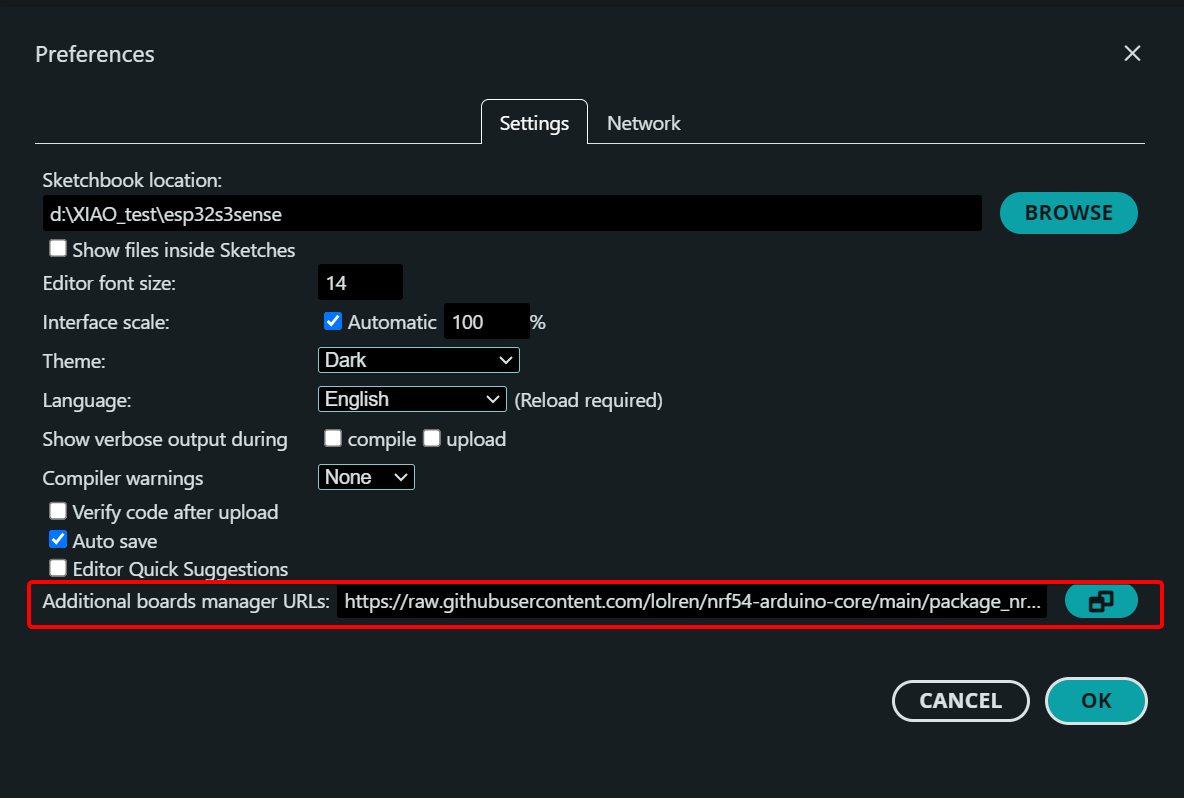This screenshot has width=1184, height=798.
Task: Uncheck the Automatic interface scale checkbox
Action: coord(333,322)
